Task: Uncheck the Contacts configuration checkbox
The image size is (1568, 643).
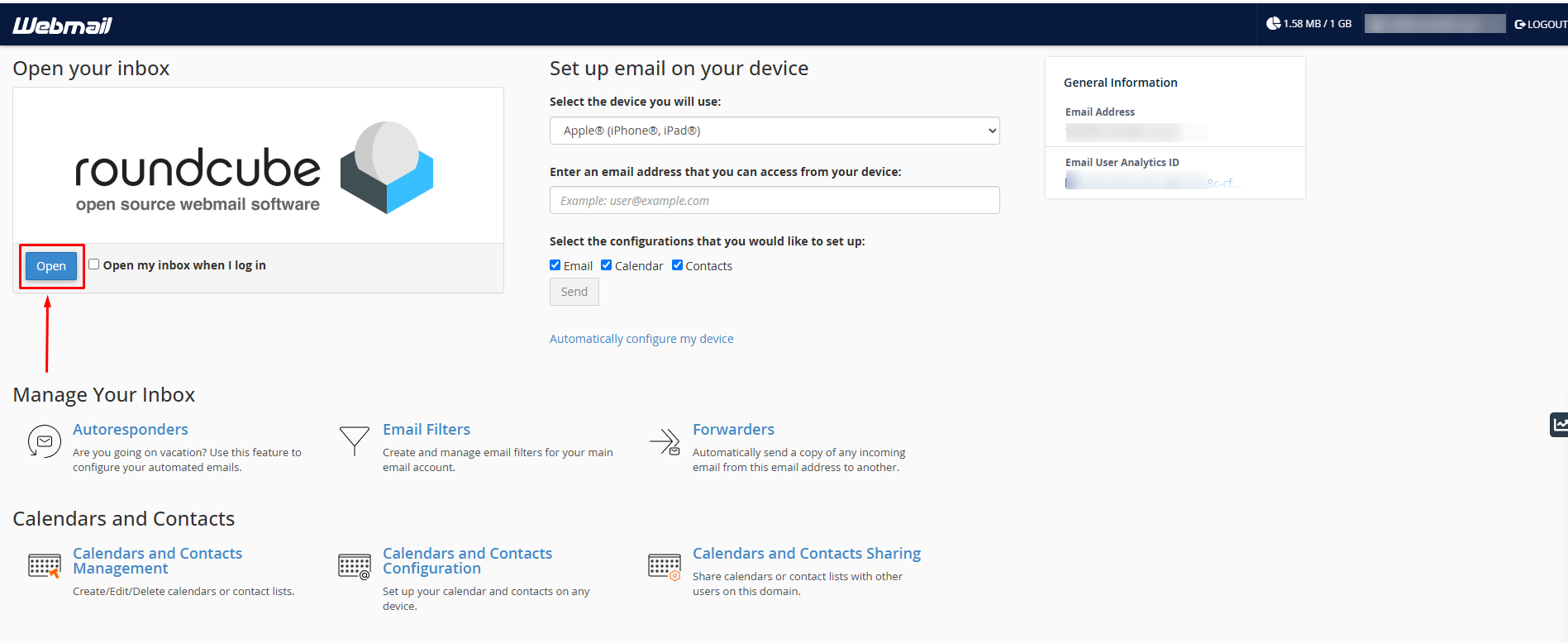Action: click(677, 265)
